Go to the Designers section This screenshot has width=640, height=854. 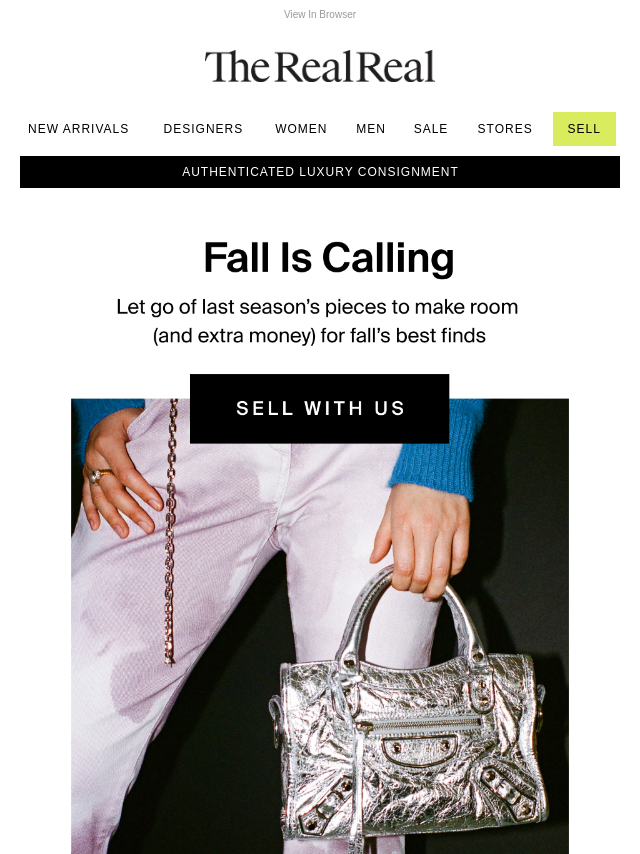point(203,129)
